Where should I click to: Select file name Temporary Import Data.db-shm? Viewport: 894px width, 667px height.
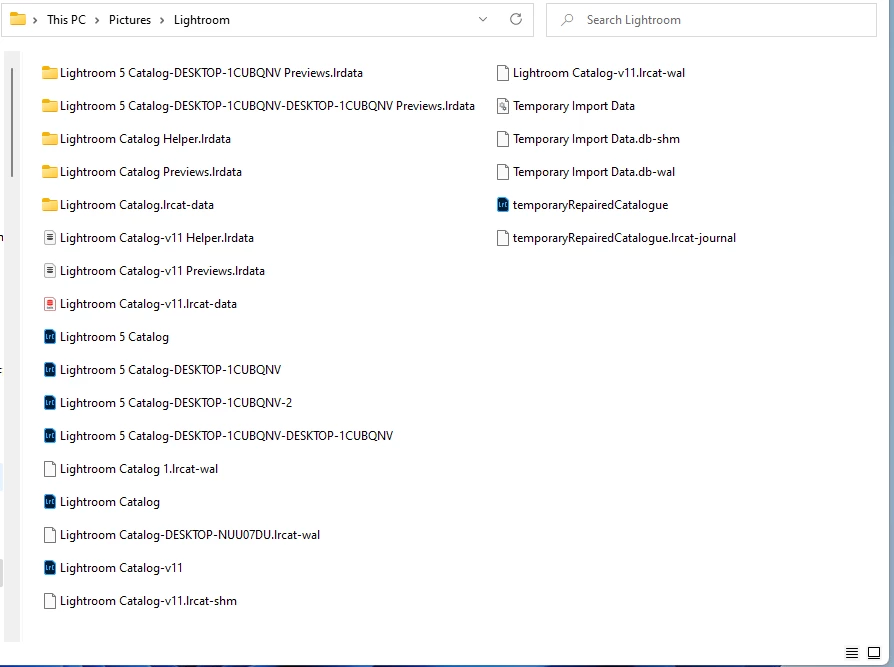[596, 139]
